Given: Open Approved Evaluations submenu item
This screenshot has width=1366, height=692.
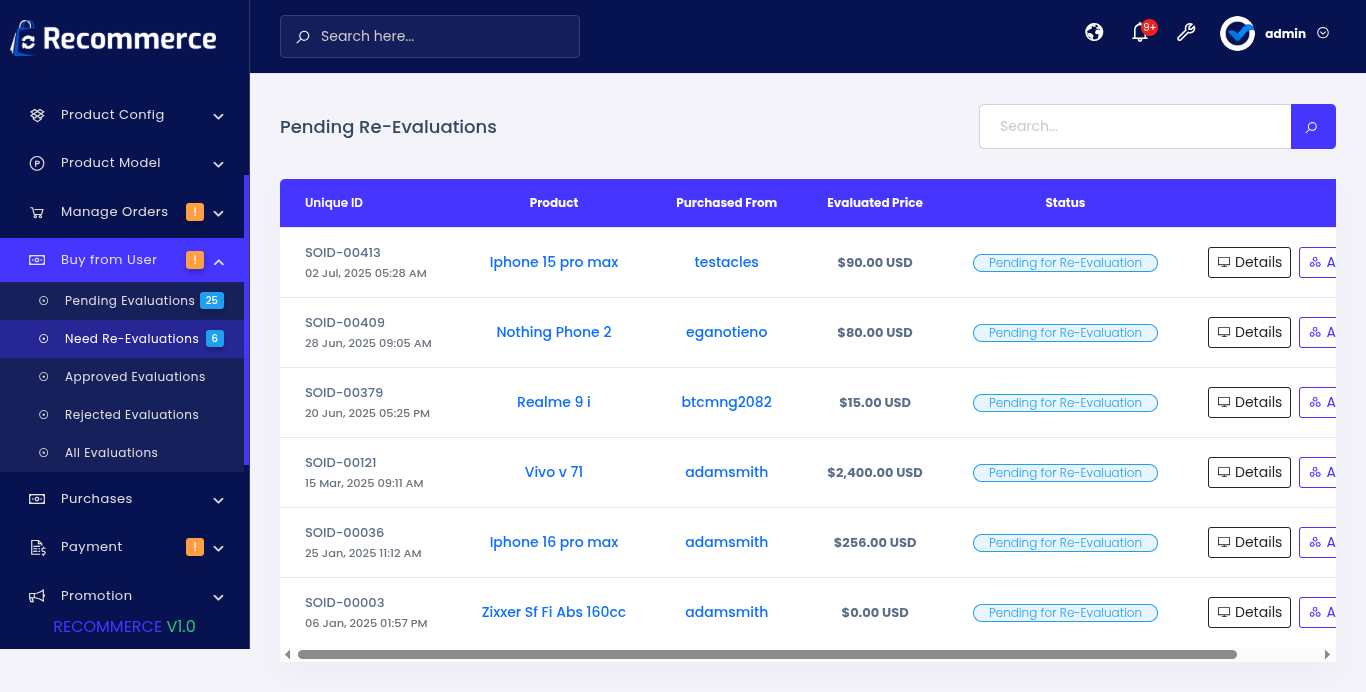Looking at the screenshot, I should 122,377.
